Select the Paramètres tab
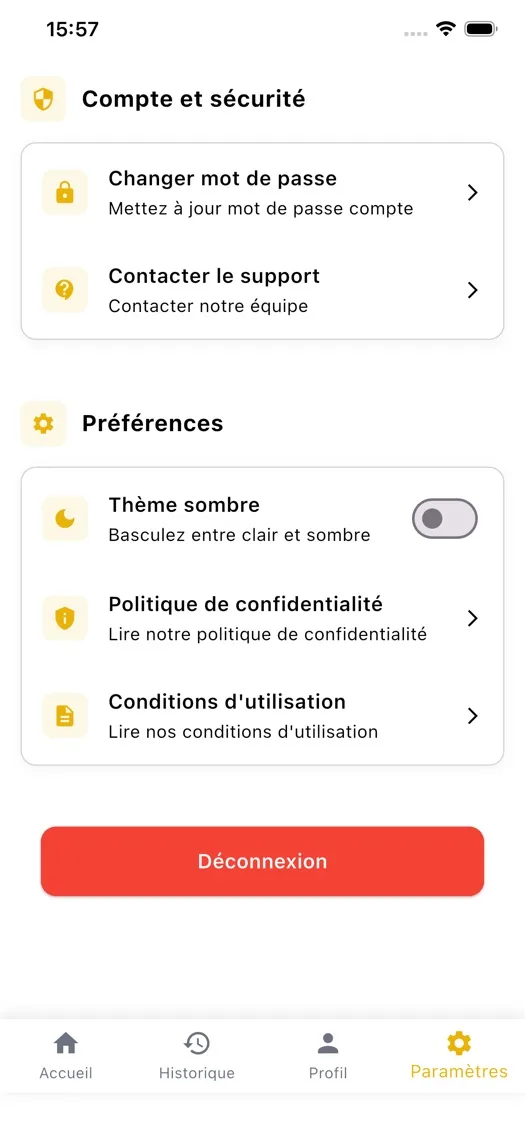Screen dimensions: 525x1136 [459, 1056]
